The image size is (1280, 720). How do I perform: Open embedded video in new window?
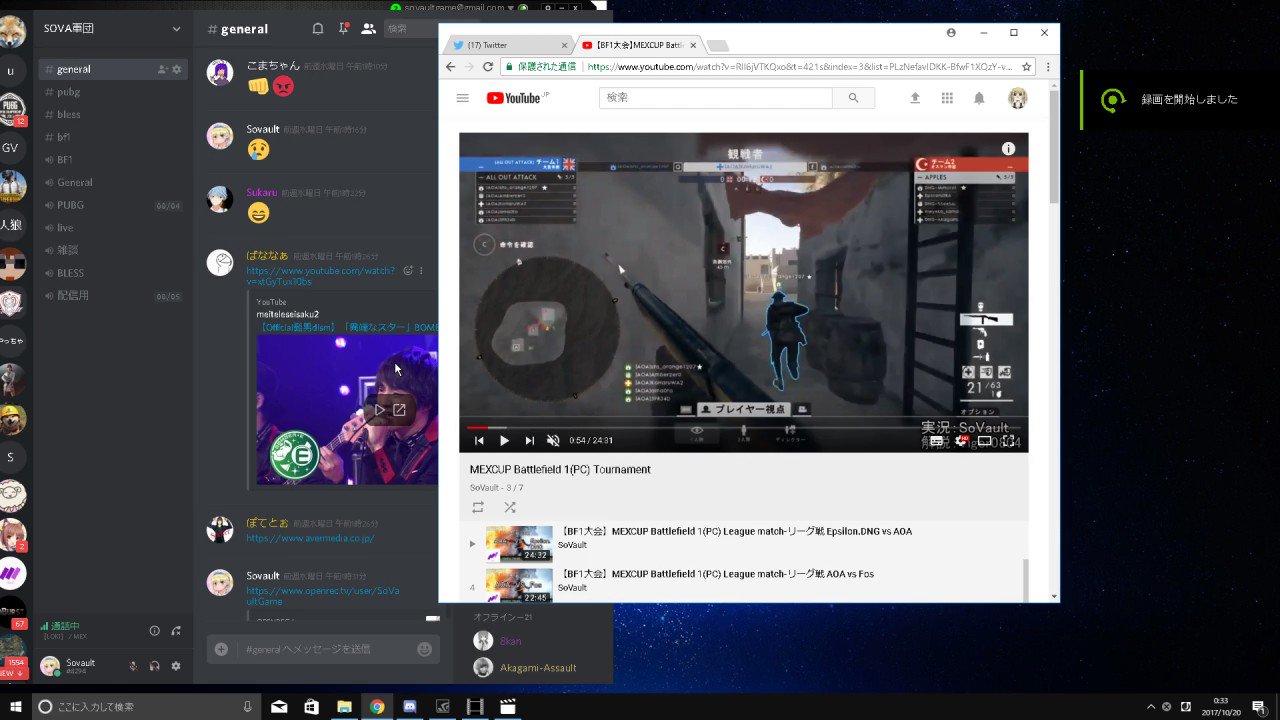coord(399,409)
